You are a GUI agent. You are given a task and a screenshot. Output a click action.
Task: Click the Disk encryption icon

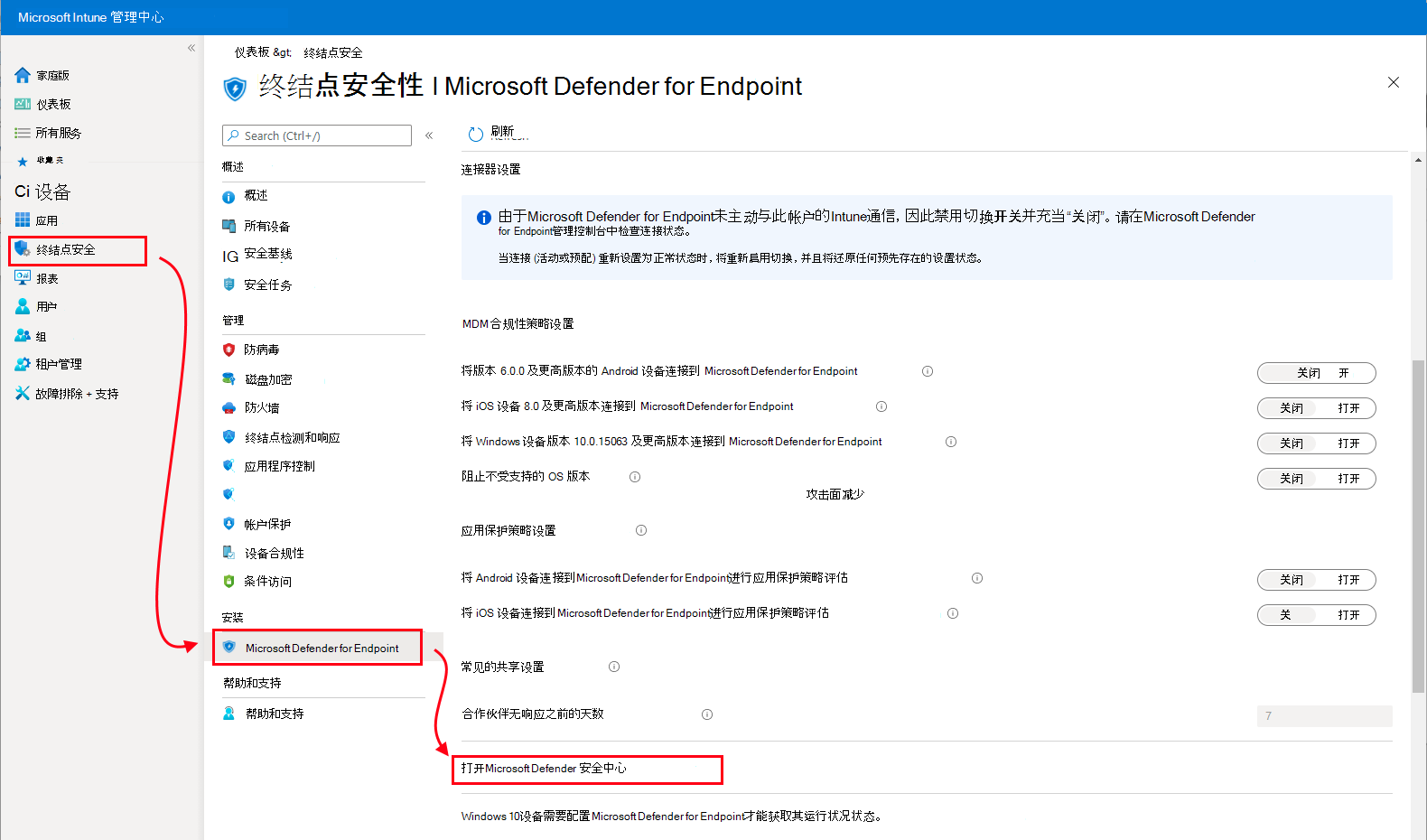(x=229, y=379)
